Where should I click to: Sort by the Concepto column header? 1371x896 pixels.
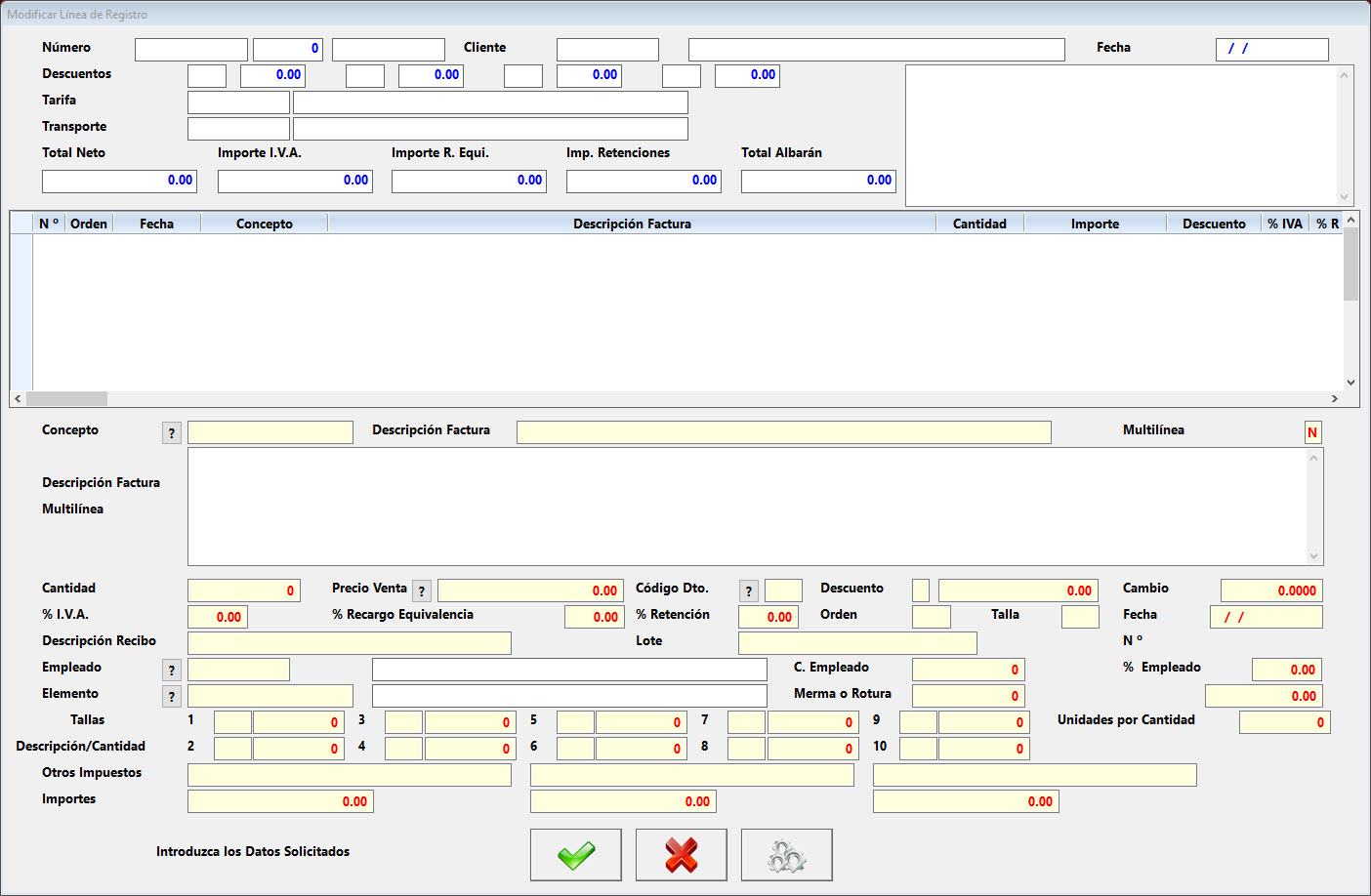[x=265, y=224]
